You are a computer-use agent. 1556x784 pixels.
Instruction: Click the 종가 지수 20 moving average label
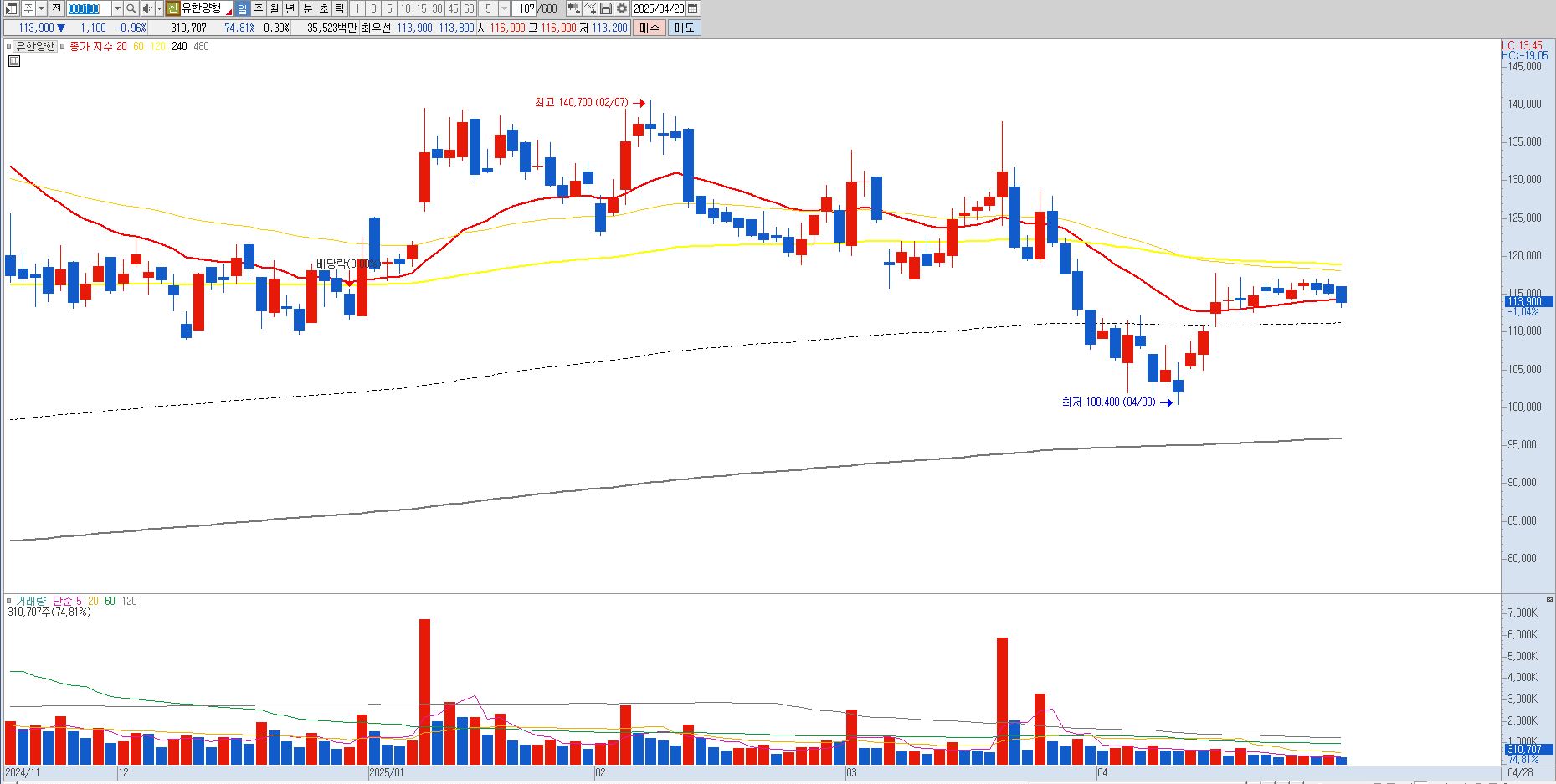[x=98, y=46]
